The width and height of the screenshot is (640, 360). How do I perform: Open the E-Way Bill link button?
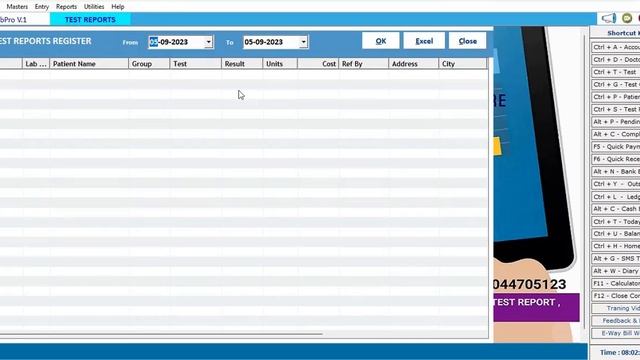tap(616, 333)
